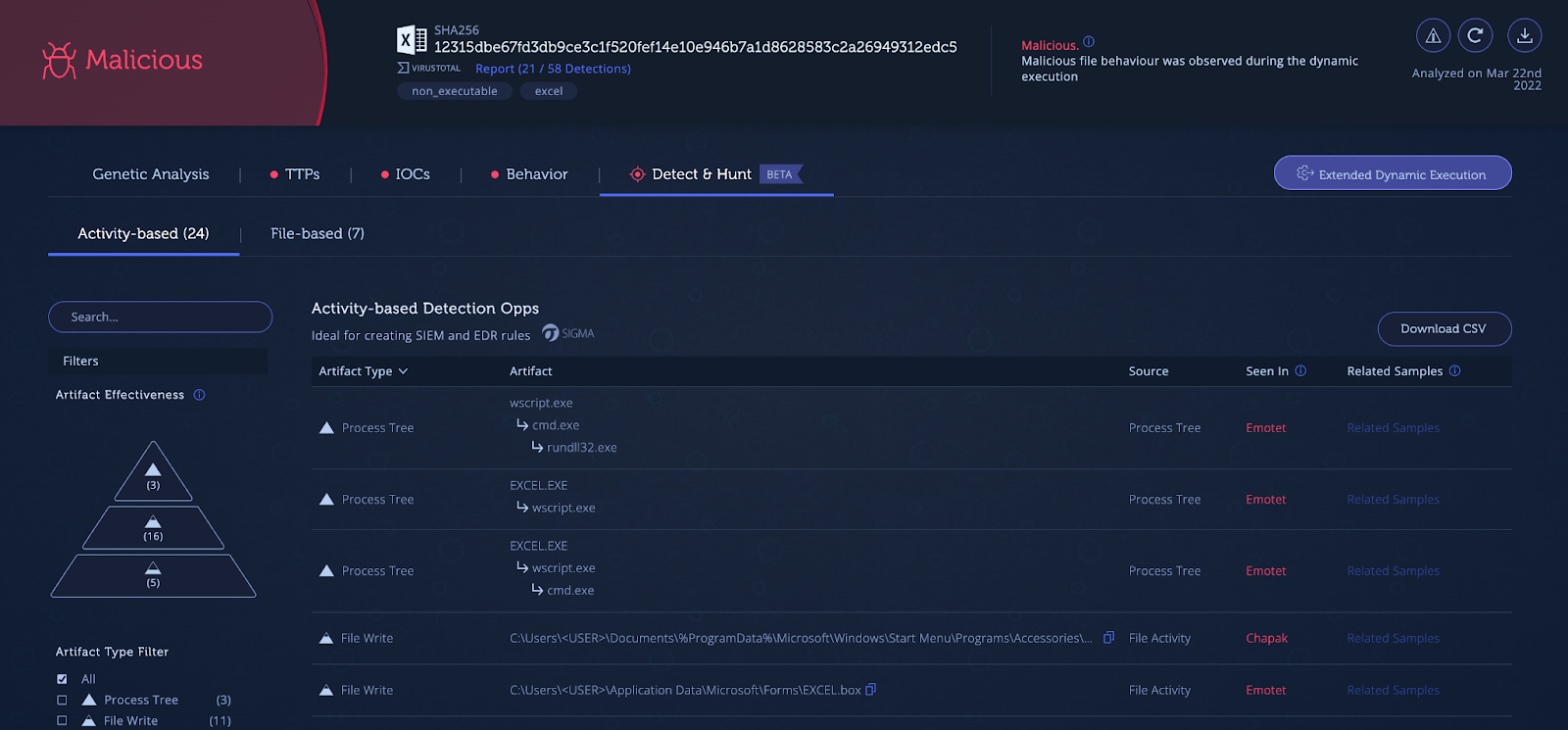
Task: Copy the EXCEL.box file path
Action: 870,690
